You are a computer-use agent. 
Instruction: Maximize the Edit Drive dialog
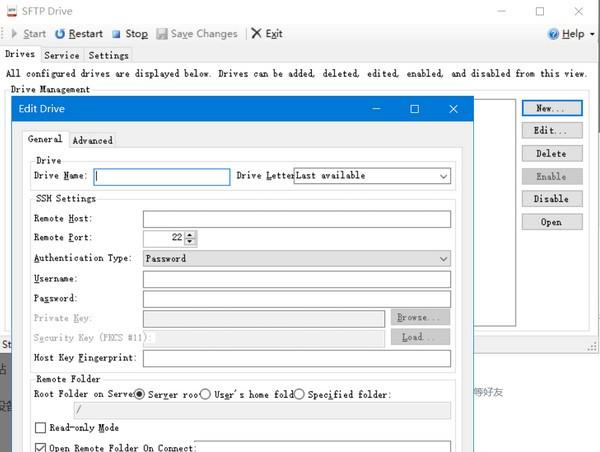point(414,109)
